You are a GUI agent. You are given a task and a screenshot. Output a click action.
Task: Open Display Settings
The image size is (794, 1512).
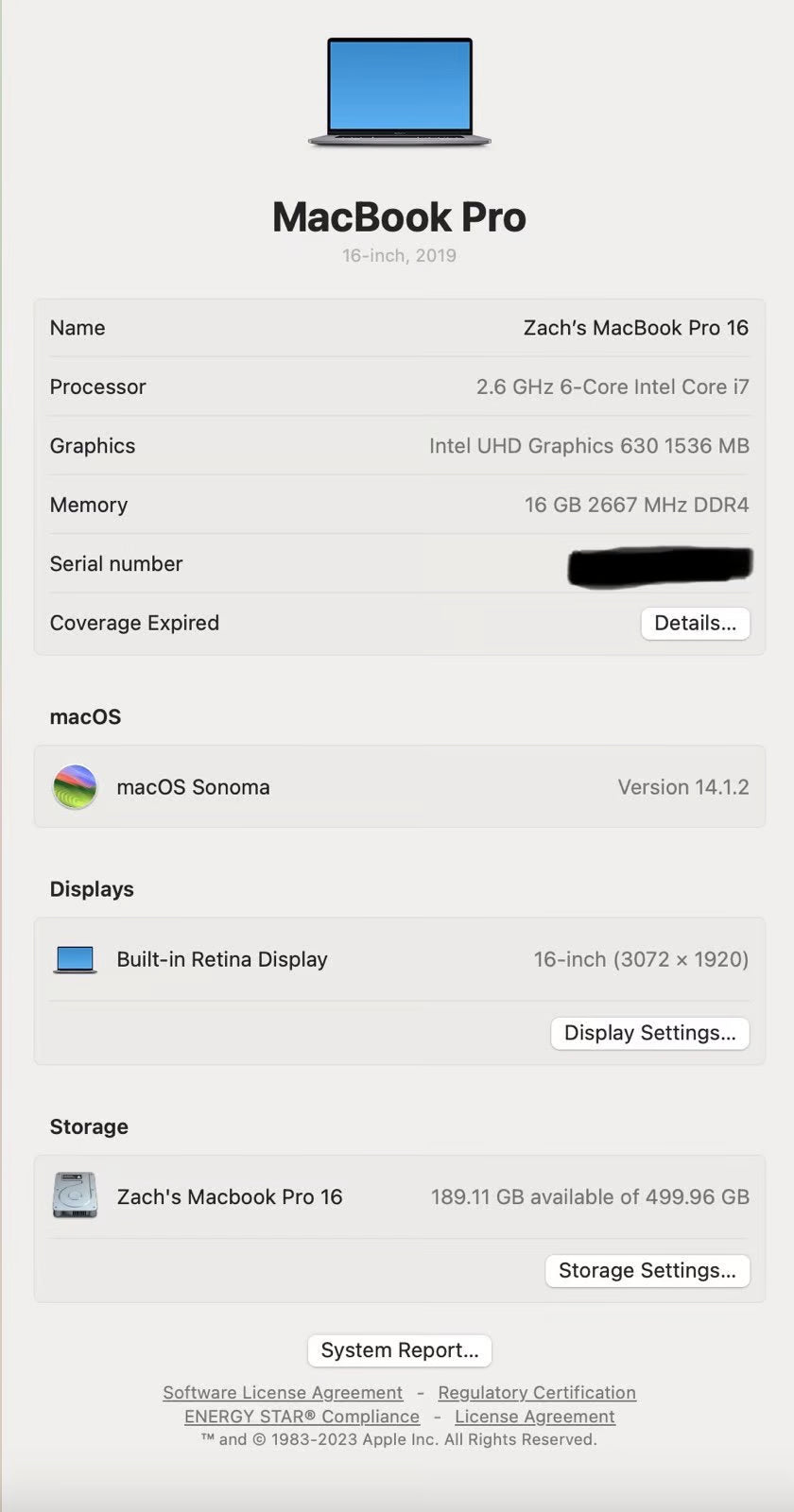pyautogui.click(x=649, y=1033)
